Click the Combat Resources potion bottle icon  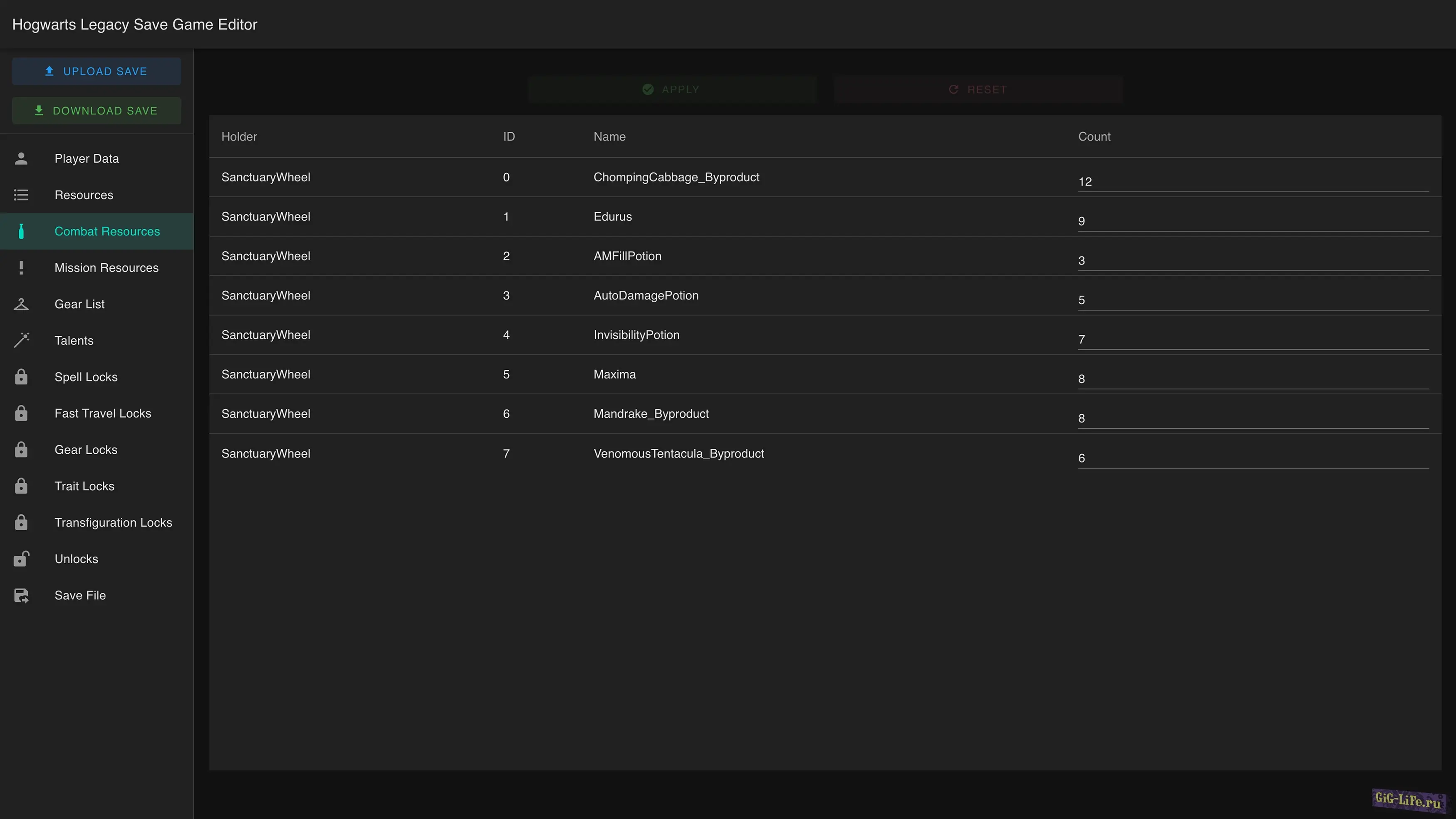coord(21,231)
